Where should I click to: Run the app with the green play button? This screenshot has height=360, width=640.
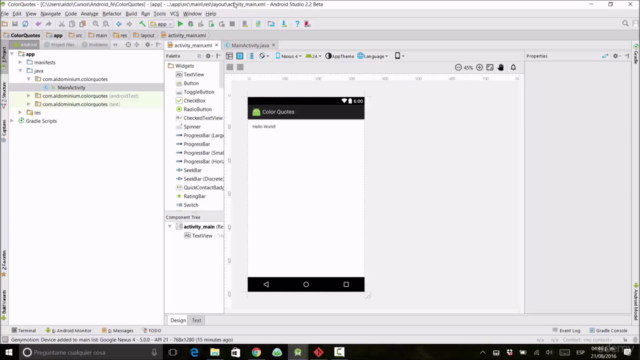(x=180, y=24)
